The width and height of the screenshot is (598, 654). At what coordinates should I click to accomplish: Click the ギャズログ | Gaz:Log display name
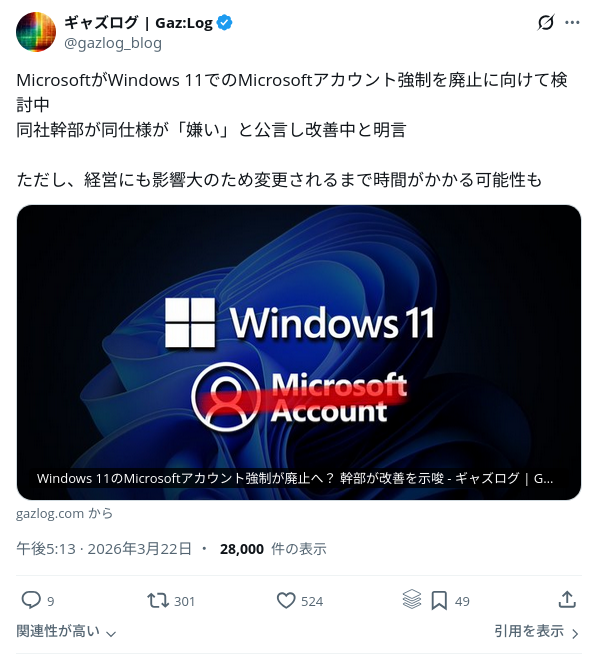tap(138, 23)
